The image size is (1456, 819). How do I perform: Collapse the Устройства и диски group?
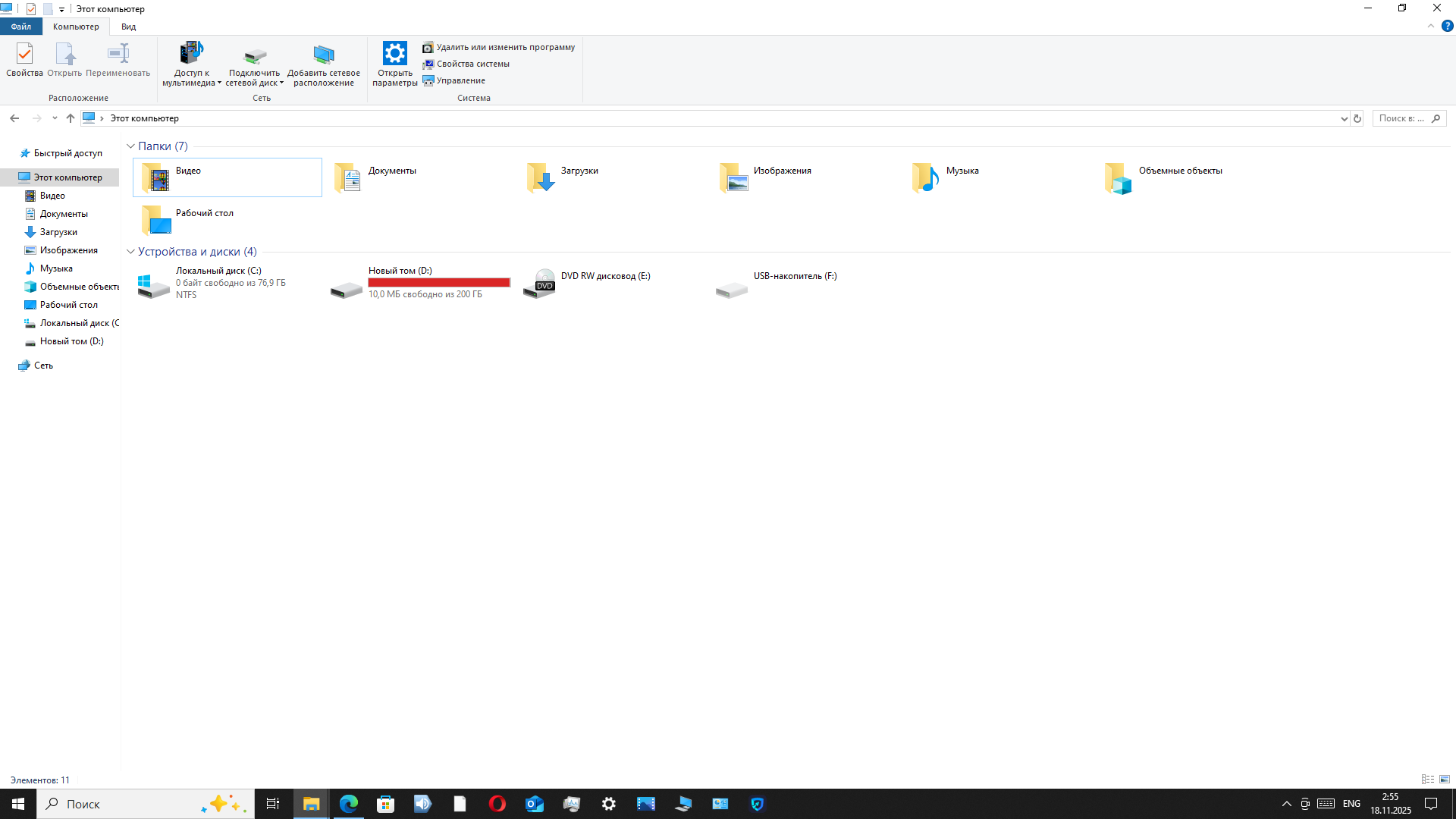tap(130, 252)
